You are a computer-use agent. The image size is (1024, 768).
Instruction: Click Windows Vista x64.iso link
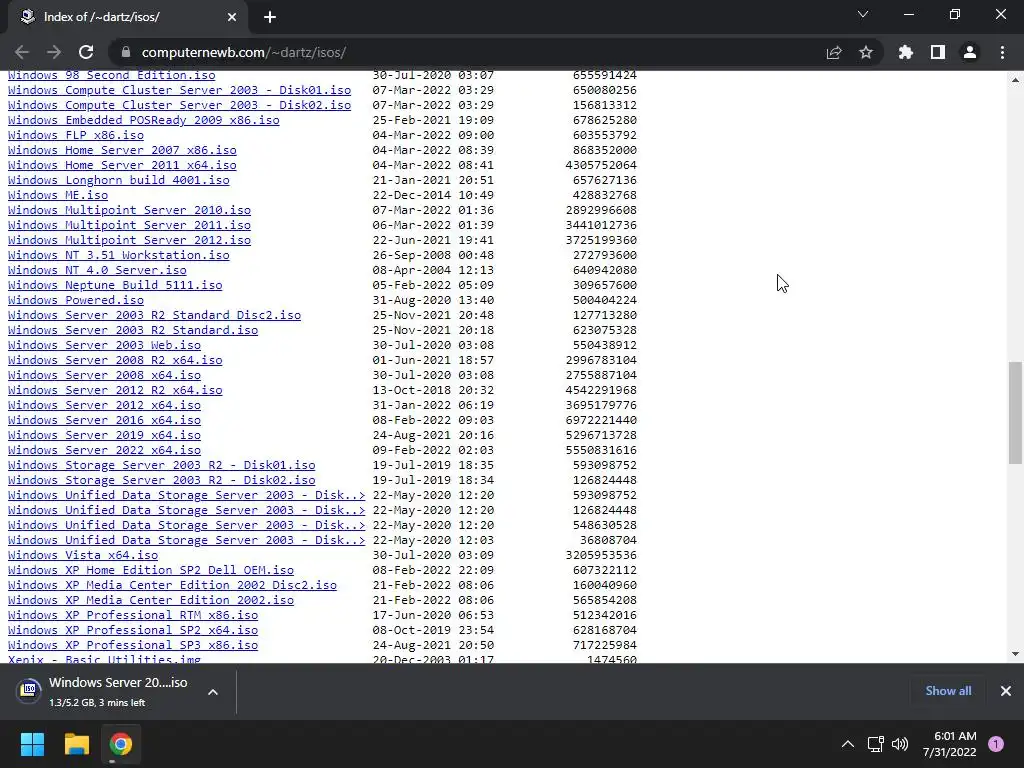coord(83,555)
